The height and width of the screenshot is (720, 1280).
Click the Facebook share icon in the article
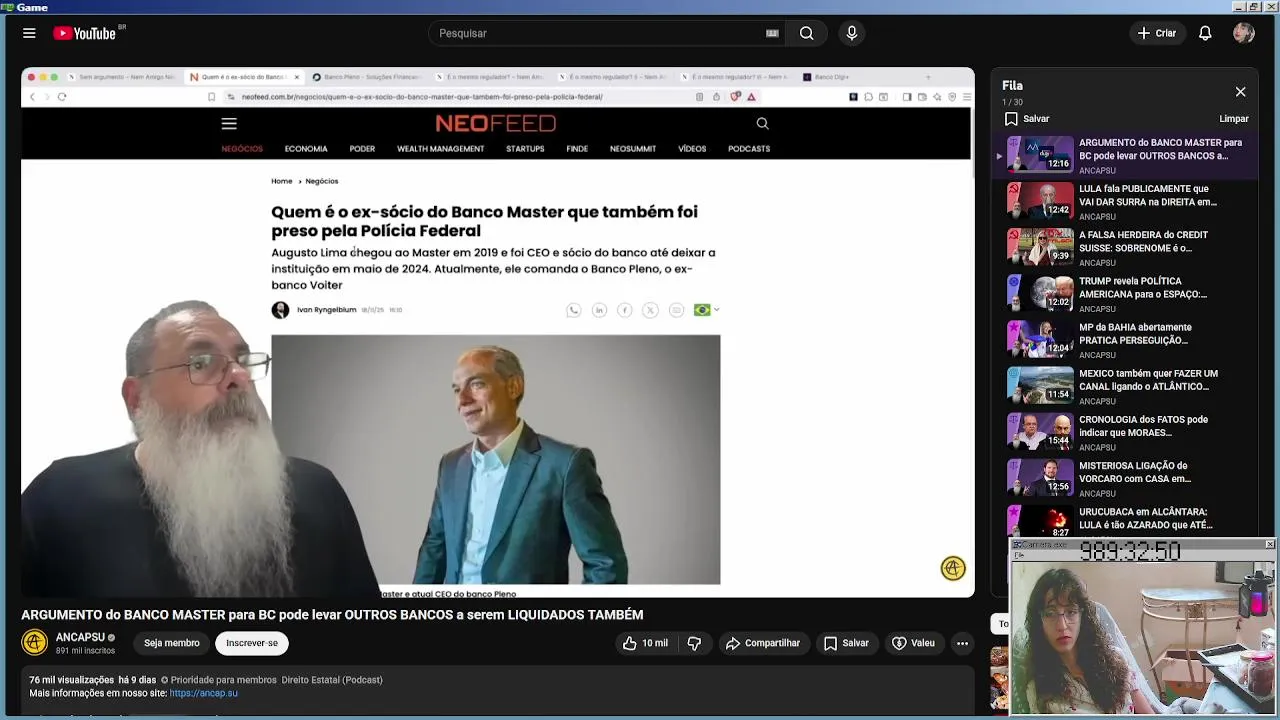coord(625,311)
